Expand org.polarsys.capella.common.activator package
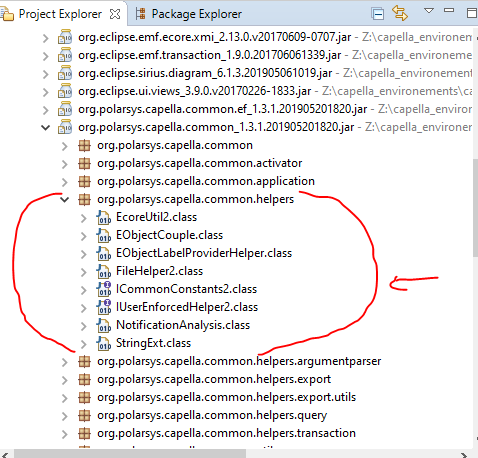478x458 pixels. (x=65, y=164)
